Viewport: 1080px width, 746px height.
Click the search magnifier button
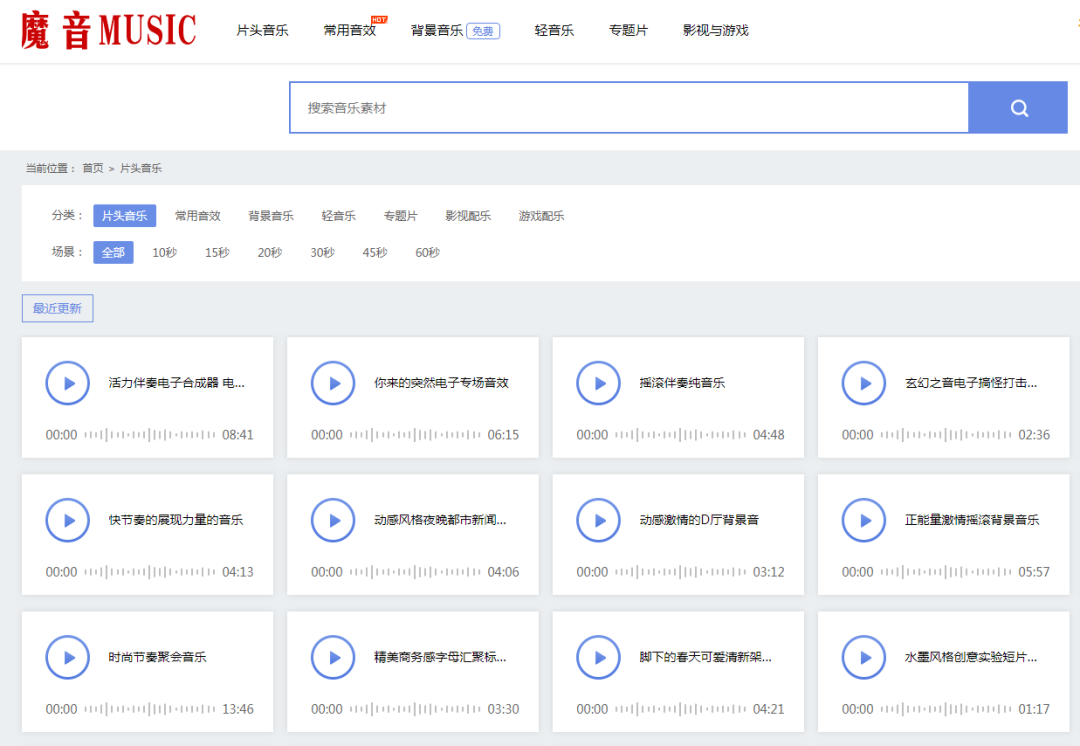click(1018, 107)
